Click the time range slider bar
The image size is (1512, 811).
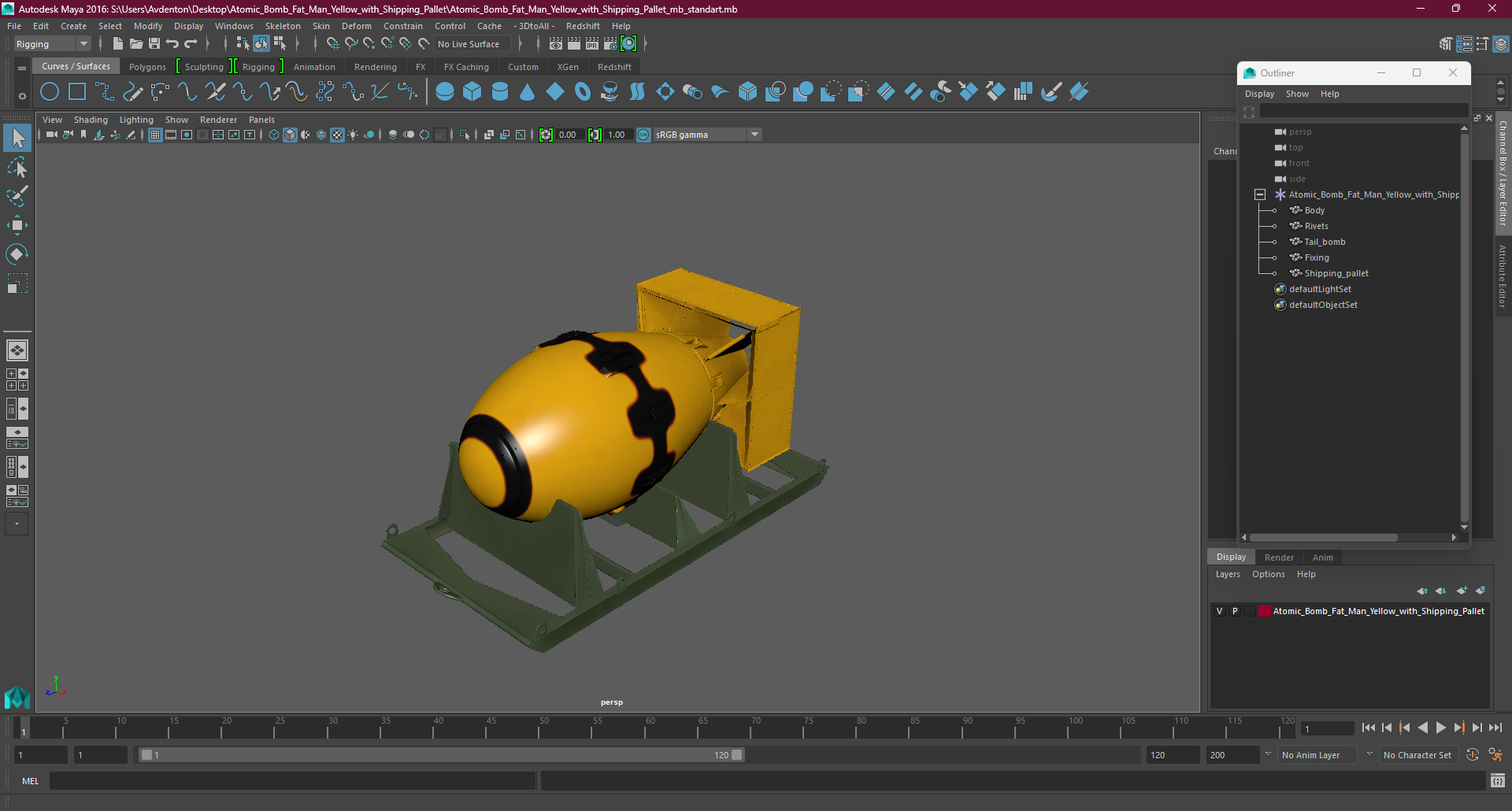[441, 755]
